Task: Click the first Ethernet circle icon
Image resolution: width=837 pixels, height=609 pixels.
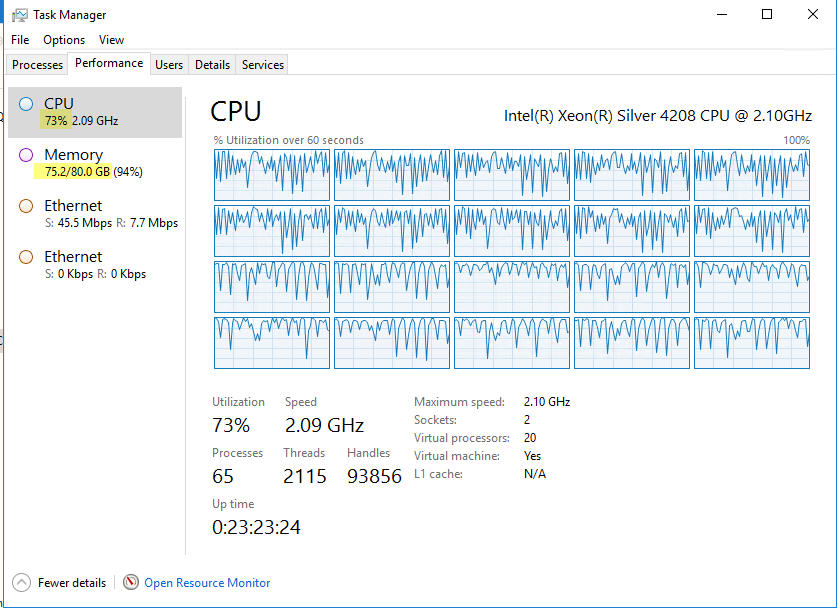Action: pos(26,206)
